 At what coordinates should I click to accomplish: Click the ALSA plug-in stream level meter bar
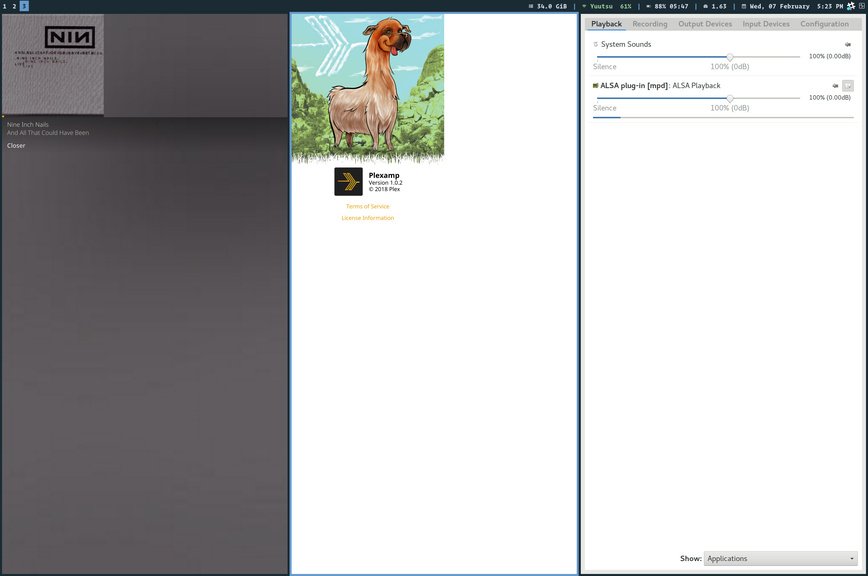pyautogui.click(x=723, y=117)
